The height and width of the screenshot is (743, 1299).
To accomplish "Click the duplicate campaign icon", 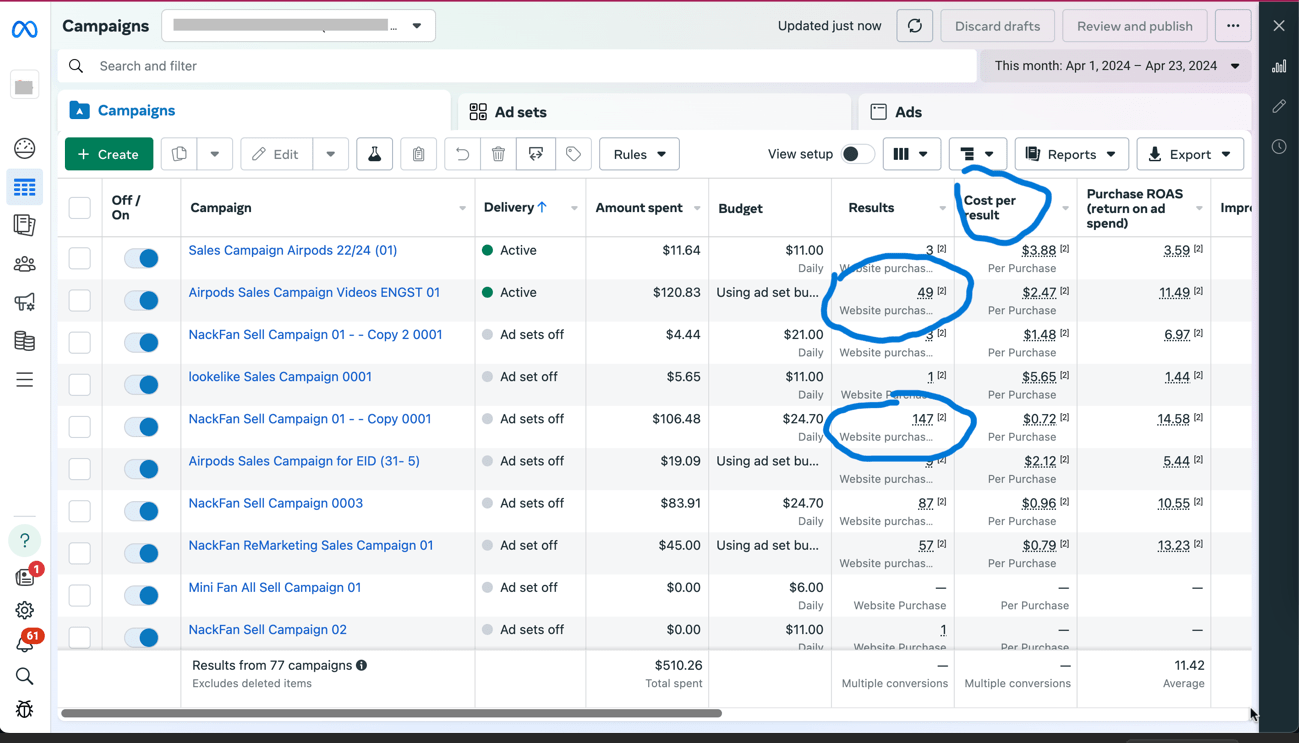I will pyautogui.click(x=179, y=154).
